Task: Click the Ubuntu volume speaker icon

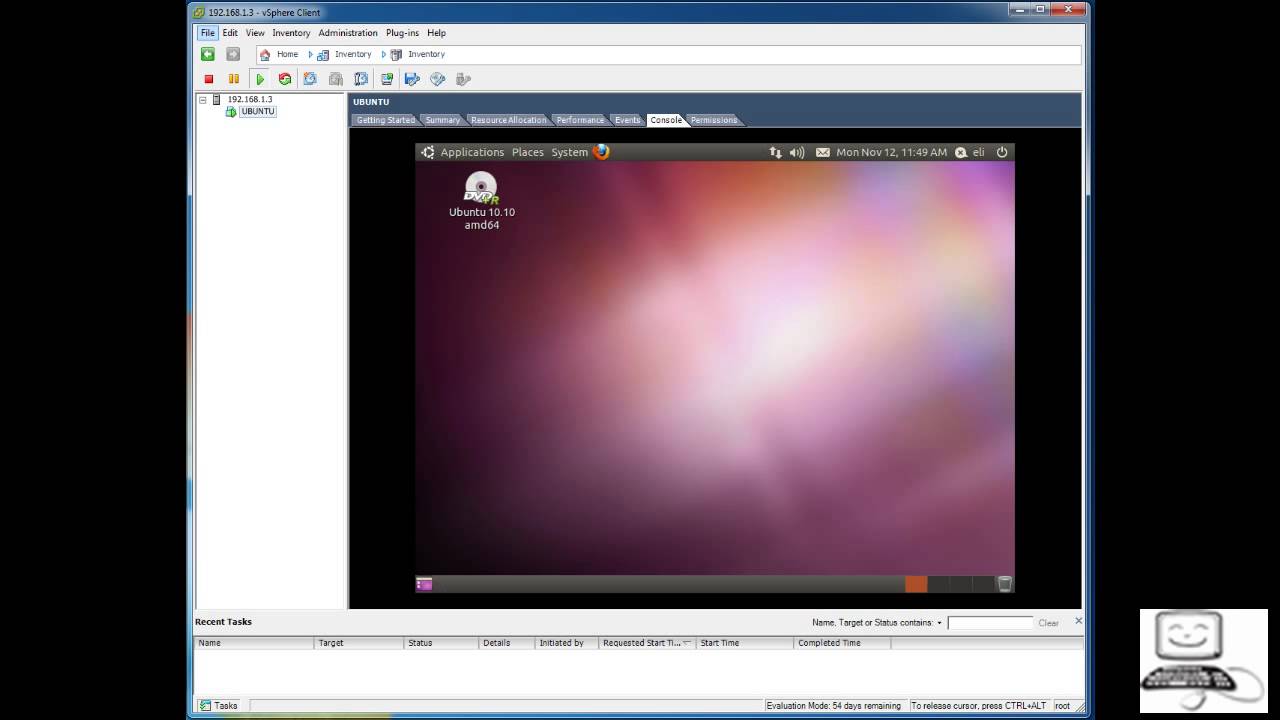Action: (797, 152)
